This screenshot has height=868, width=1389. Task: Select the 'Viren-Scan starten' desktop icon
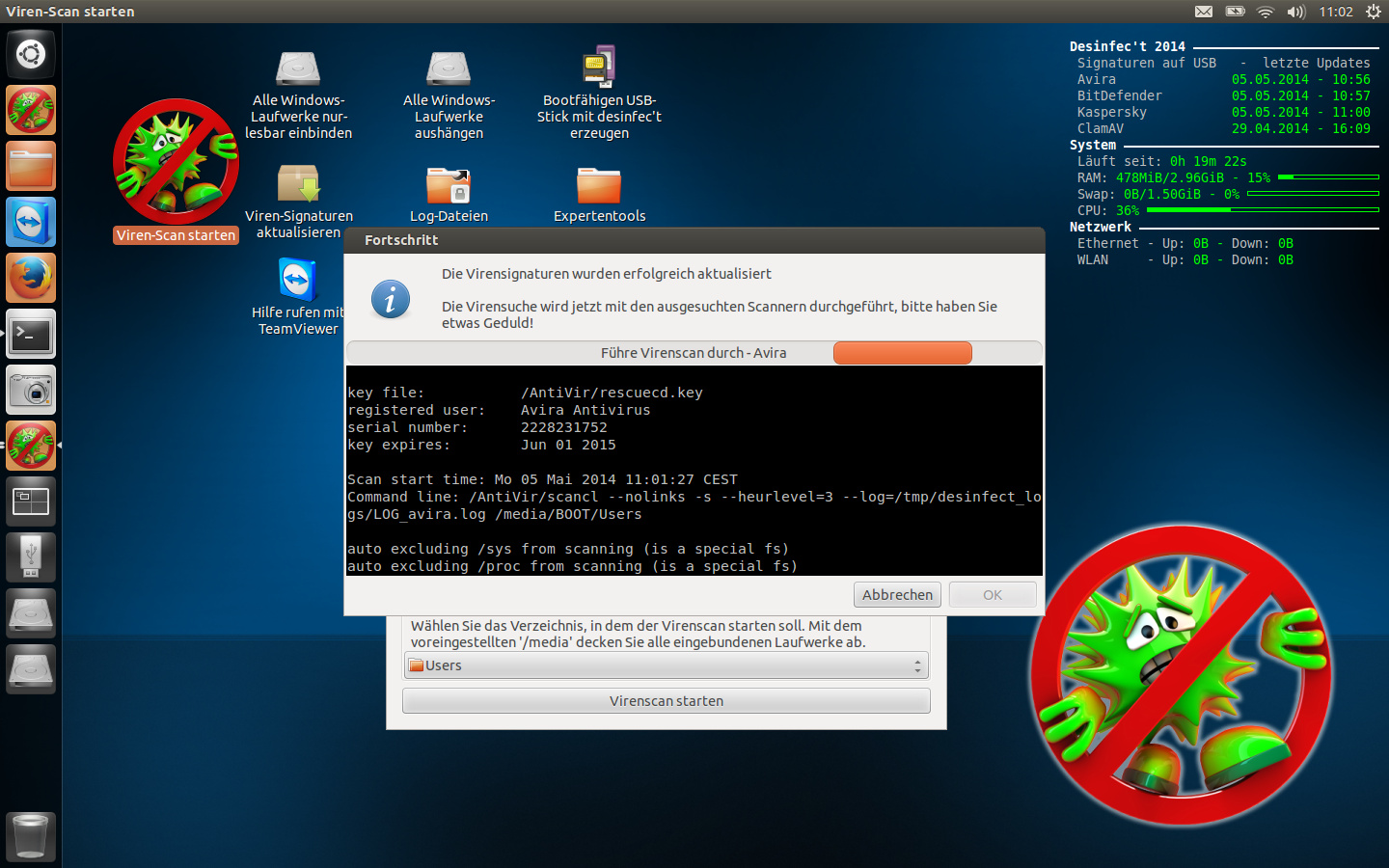(176, 171)
